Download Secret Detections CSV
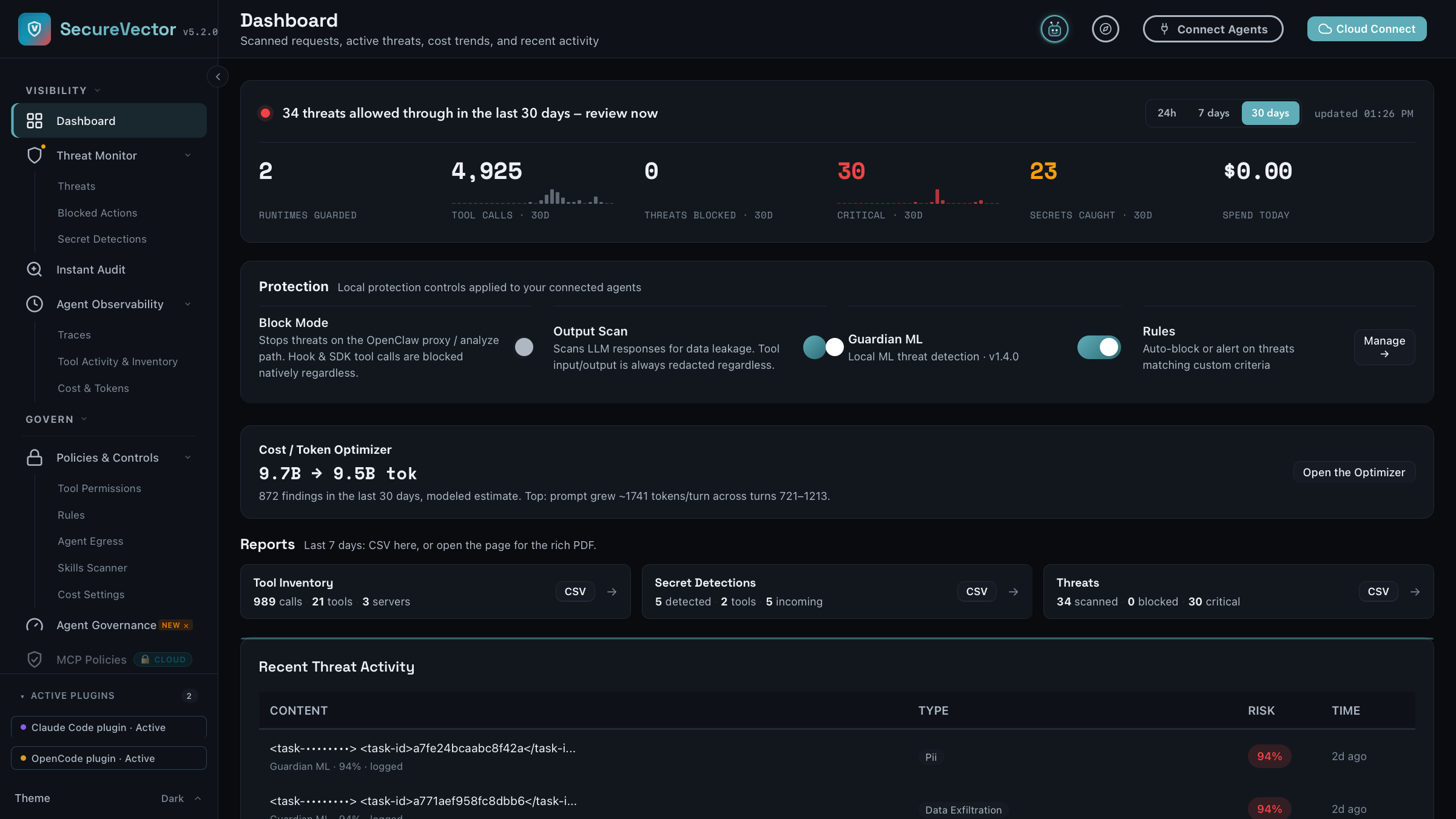The image size is (1456, 819). [x=977, y=591]
